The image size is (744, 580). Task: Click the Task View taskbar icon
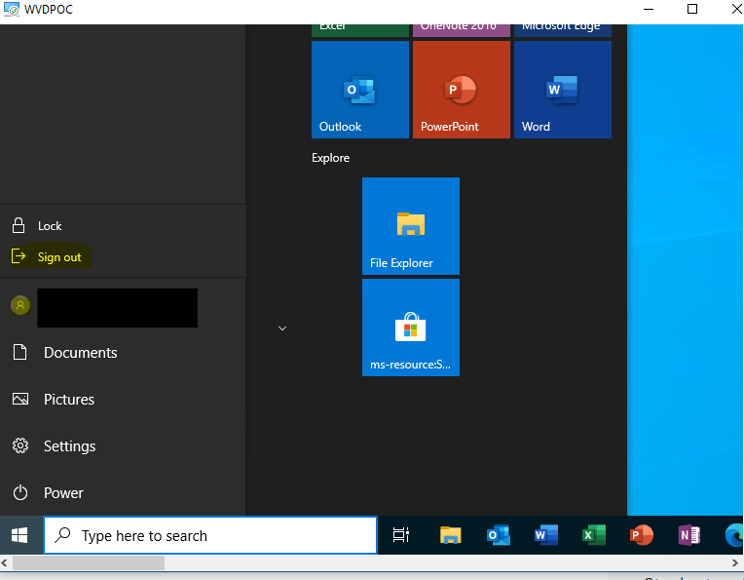(x=401, y=536)
